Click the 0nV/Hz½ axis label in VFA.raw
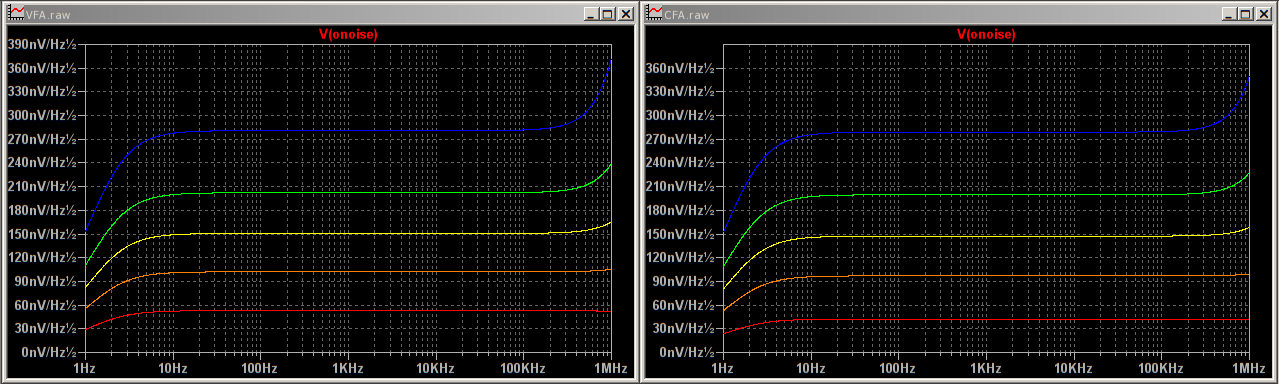The width and height of the screenshot is (1279, 384). point(48,352)
